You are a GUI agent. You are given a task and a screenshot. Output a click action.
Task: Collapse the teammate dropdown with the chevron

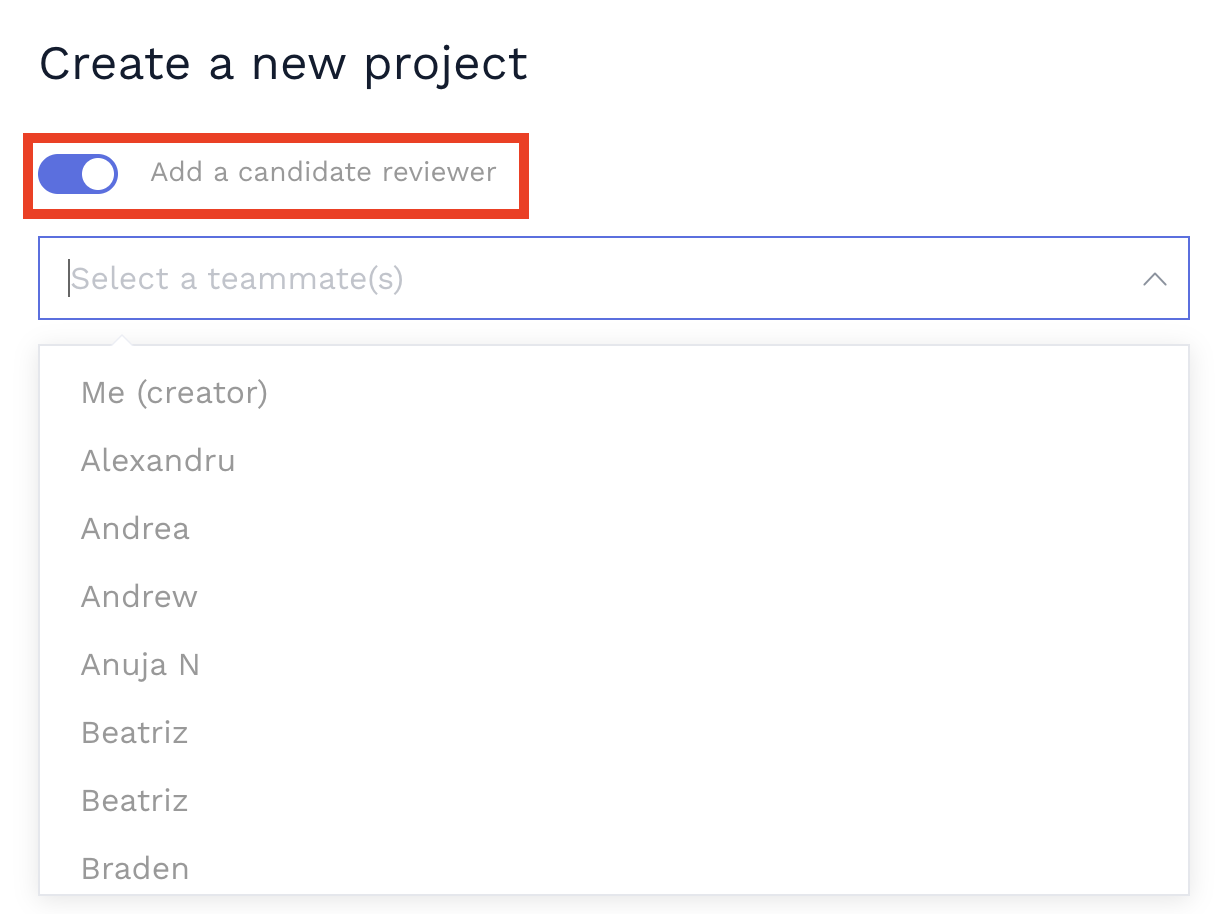[x=1155, y=279]
